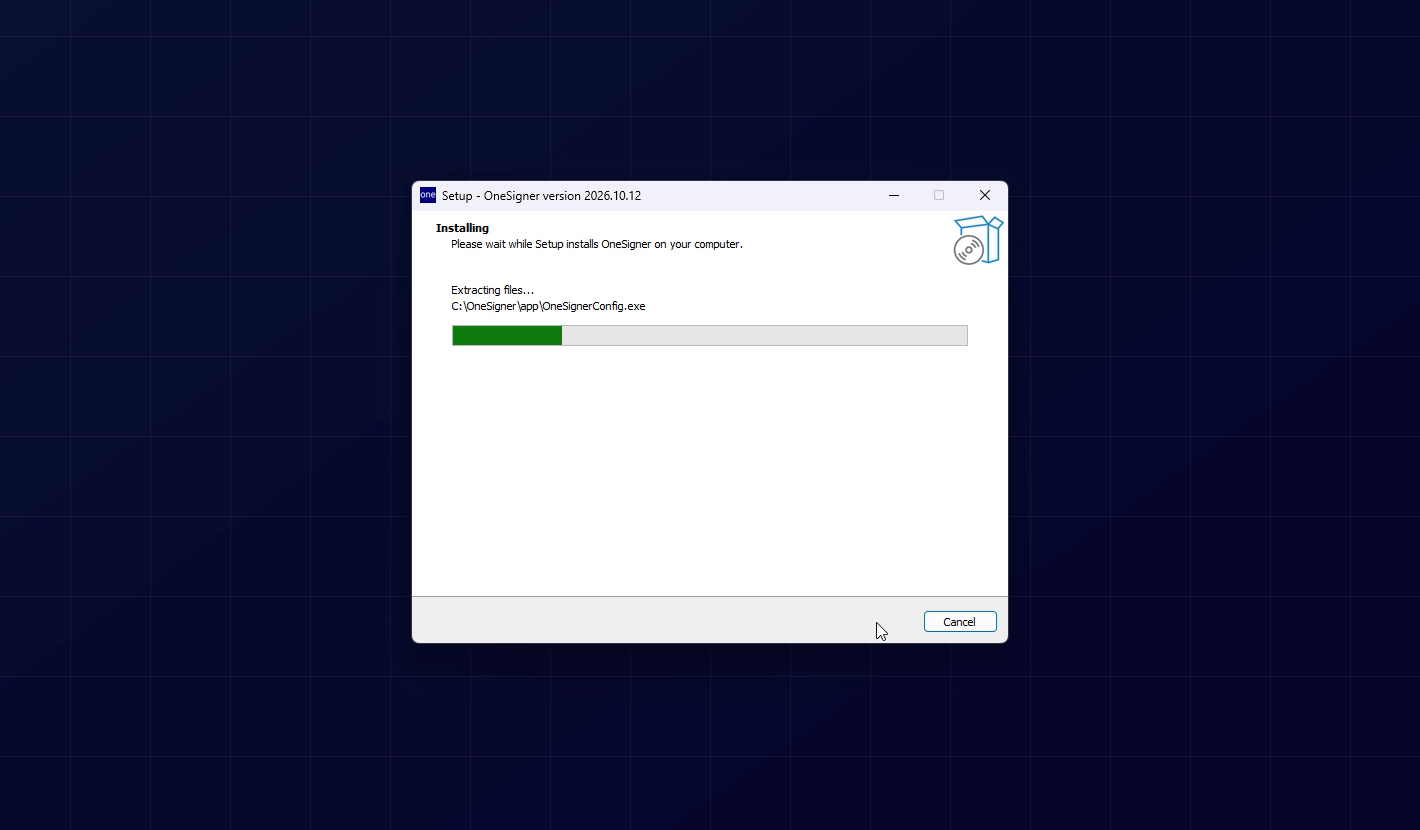Click the disabled maximize button
The height and width of the screenshot is (830, 1420).
939,196
